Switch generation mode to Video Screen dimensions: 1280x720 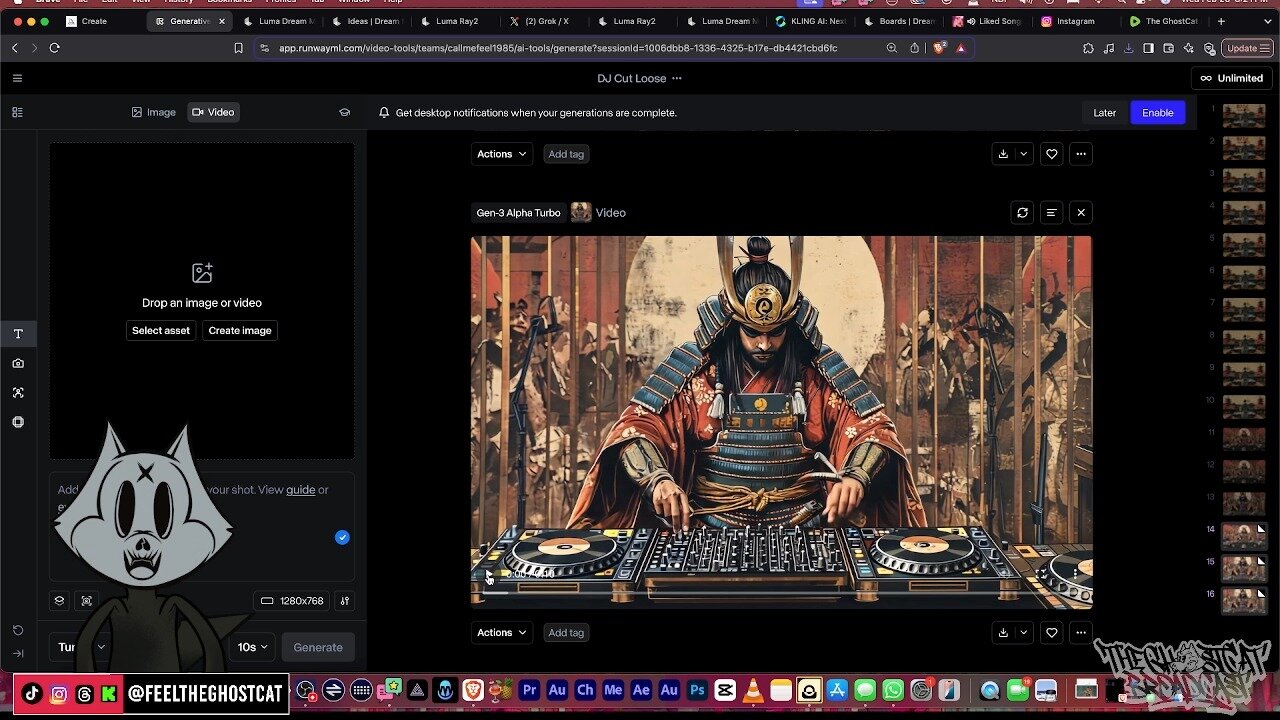(213, 112)
